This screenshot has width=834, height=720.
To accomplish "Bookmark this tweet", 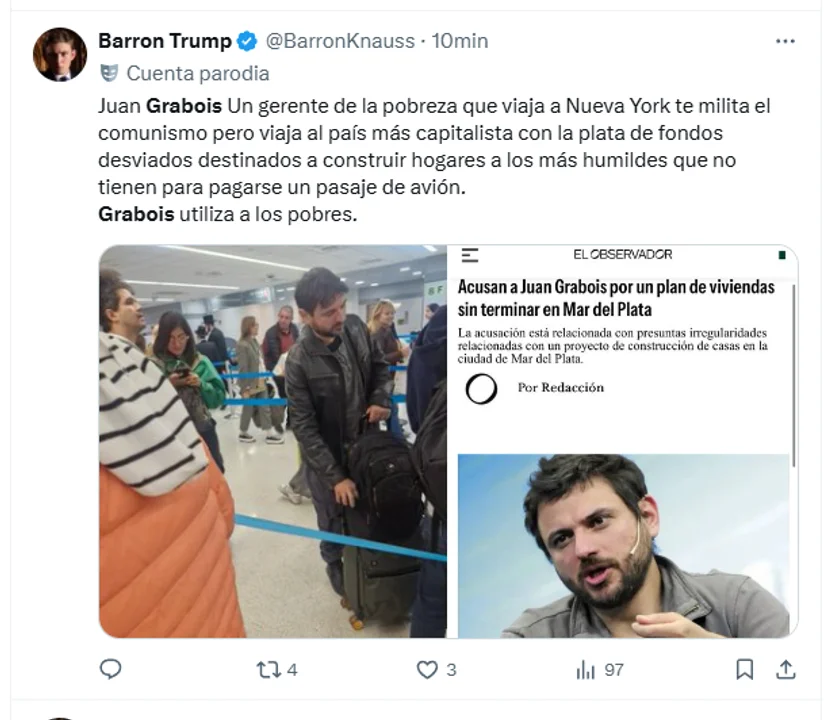I will click(745, 669).
